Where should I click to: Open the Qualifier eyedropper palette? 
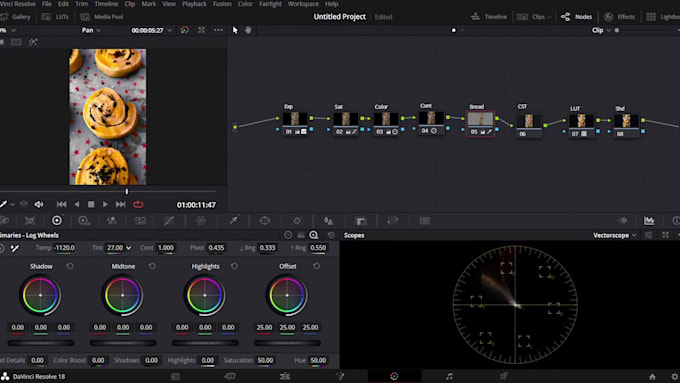coord(233,221)
